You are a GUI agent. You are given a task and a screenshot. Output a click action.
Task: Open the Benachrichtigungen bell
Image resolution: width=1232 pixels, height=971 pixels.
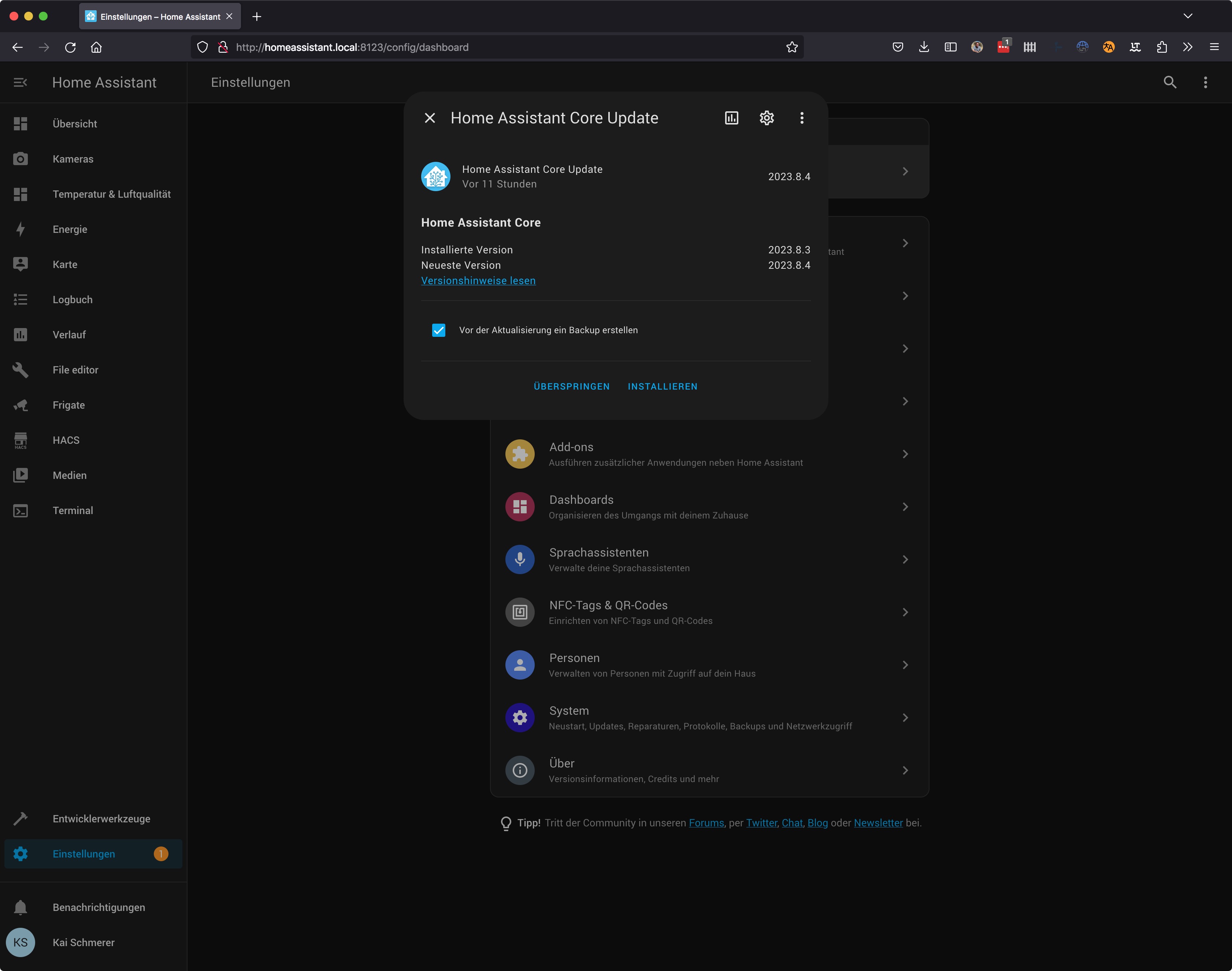point(21,907)
